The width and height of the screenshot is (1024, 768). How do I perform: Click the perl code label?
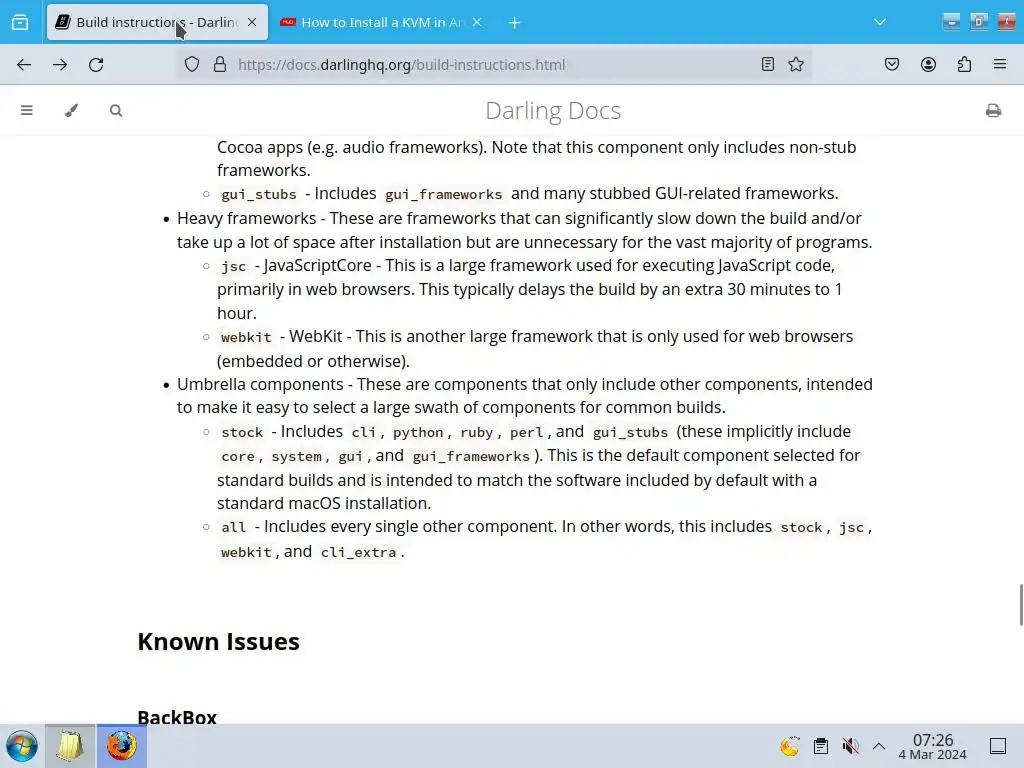(526, 432)
